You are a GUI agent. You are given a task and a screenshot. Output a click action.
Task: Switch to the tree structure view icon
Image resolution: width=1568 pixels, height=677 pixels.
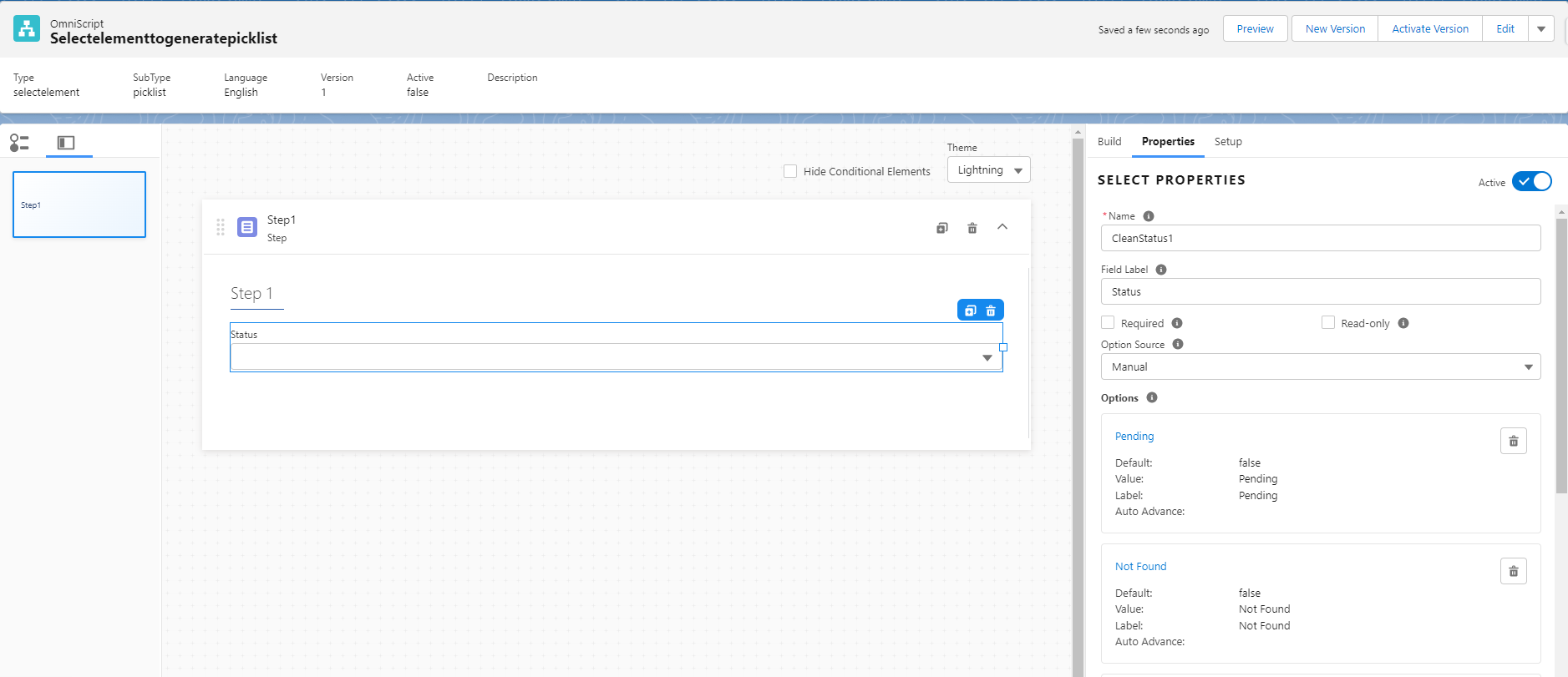(x=19, y=143)
